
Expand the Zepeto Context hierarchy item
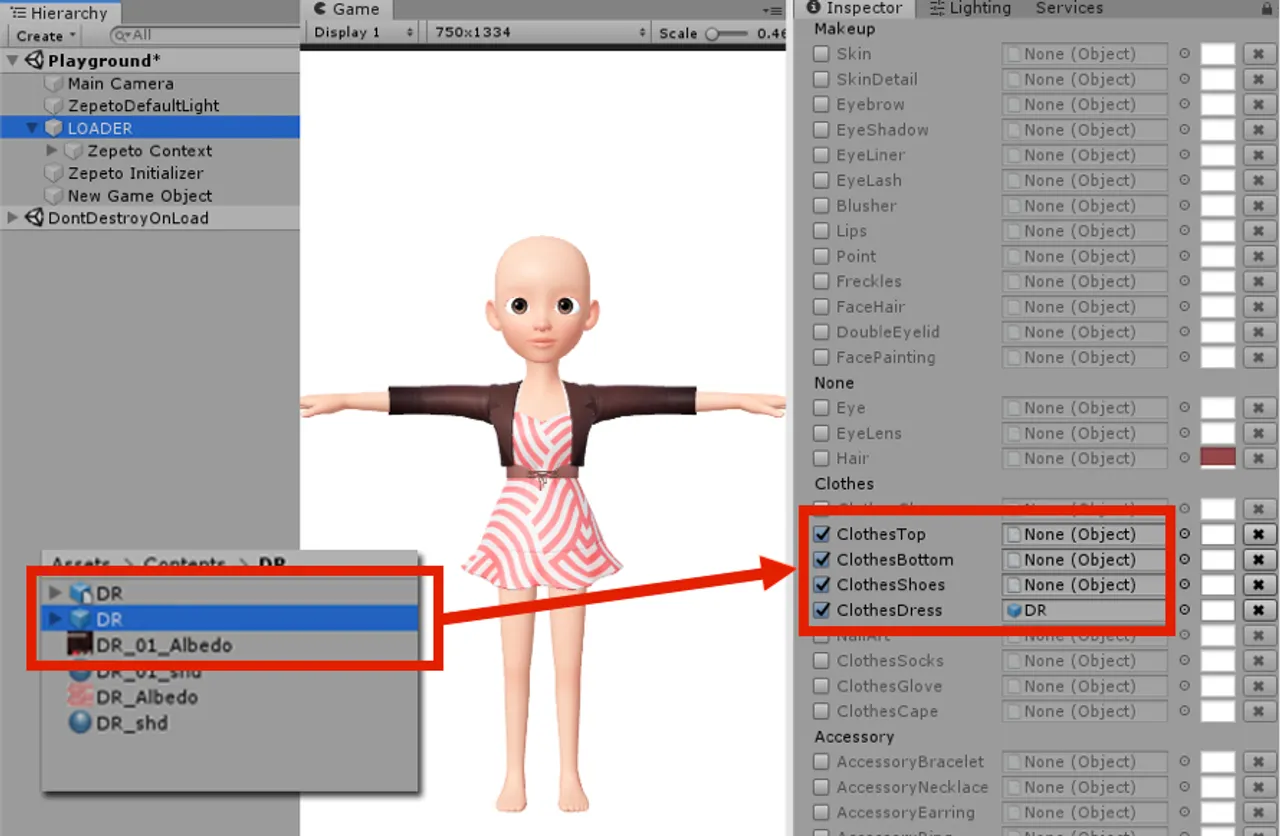point(51,150)
